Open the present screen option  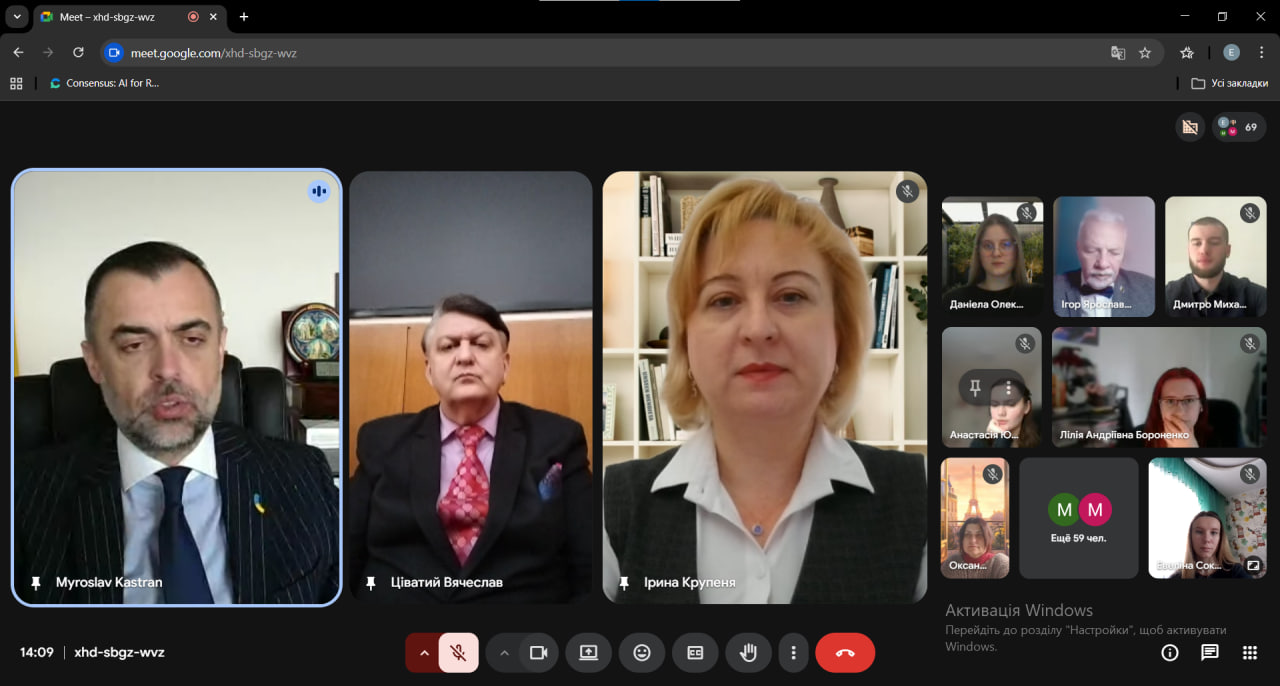click(x=588, y=653)
